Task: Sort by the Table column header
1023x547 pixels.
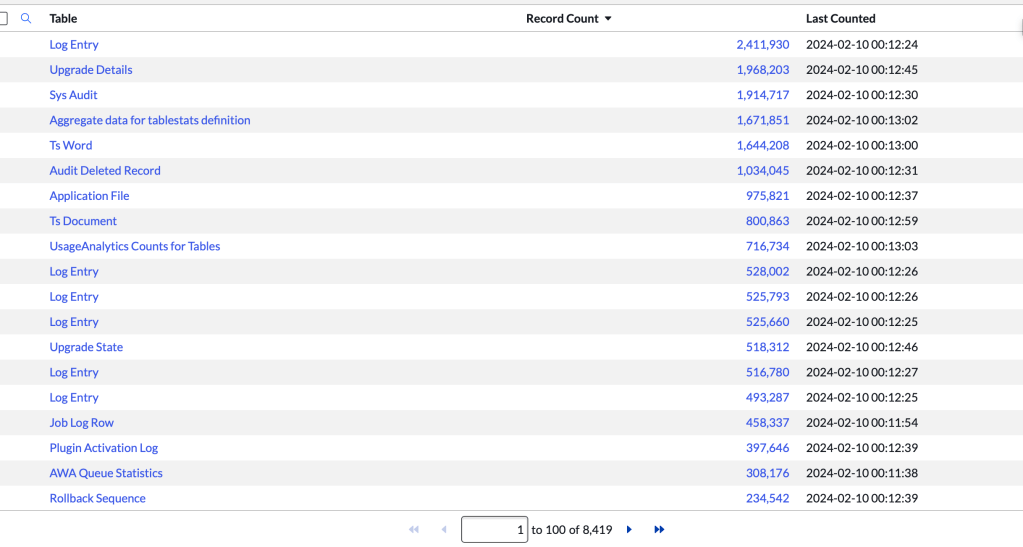Action: click(63, 18)
